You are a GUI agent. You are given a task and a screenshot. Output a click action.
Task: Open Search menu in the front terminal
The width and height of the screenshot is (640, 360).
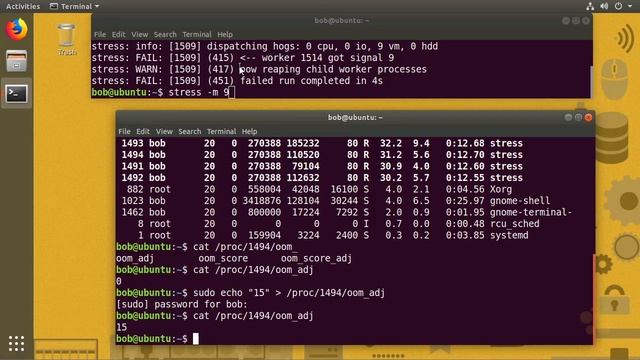click(189, 131)
